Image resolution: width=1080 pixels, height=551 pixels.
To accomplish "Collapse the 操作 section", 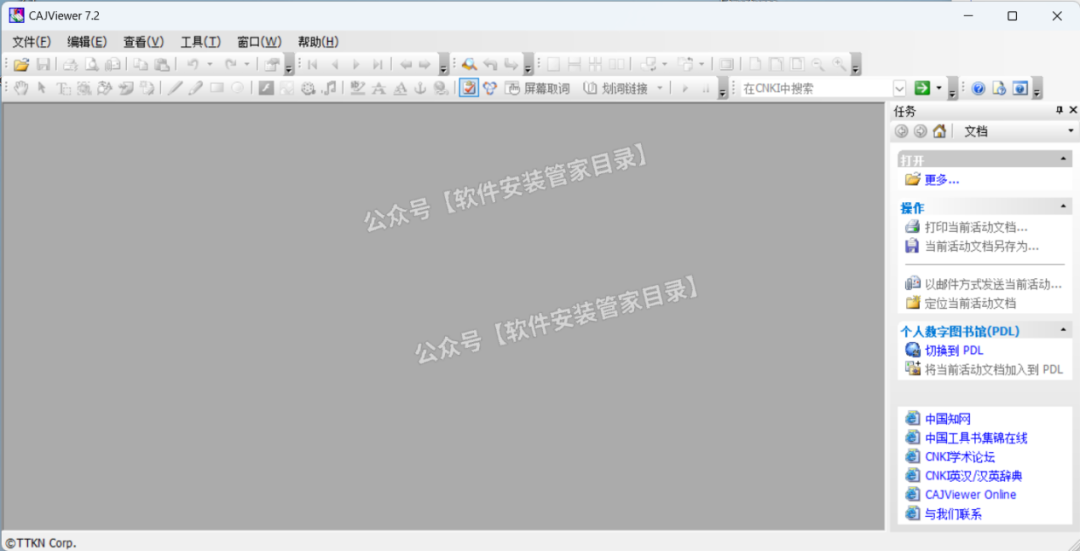I will (x=1063, y=207).
